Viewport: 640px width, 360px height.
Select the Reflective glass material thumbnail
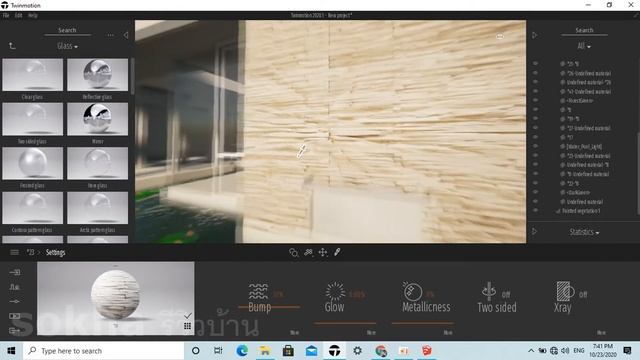click(x=98, y=75)
